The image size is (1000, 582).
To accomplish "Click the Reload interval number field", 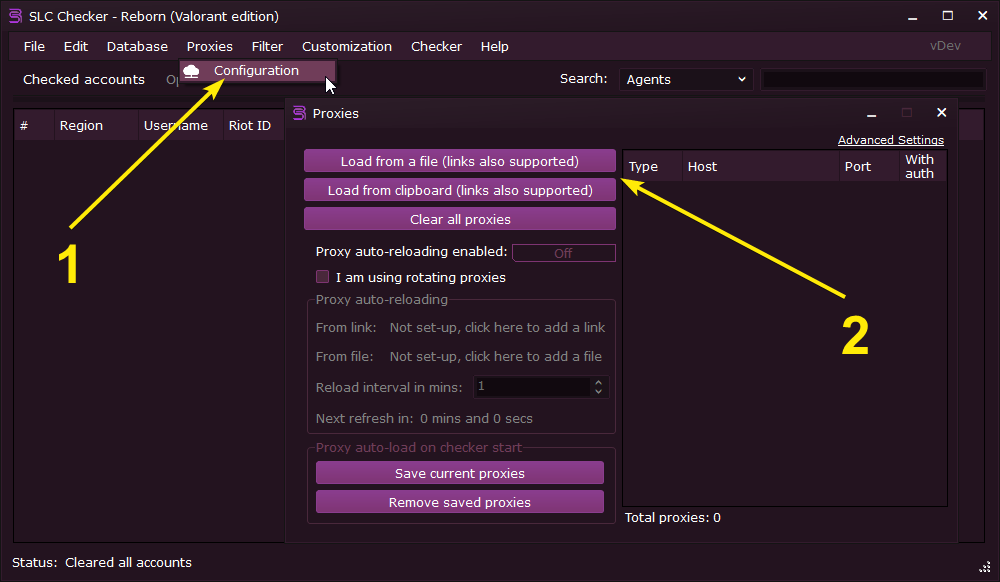I will 533,387.
